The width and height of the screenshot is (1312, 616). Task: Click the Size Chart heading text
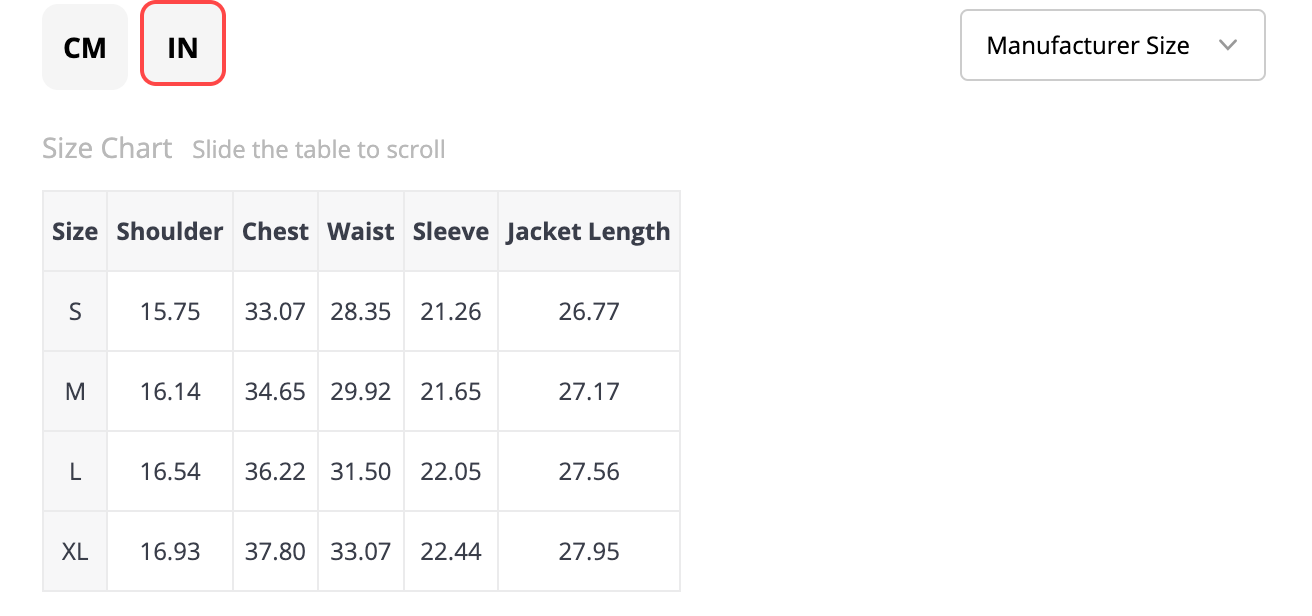coord(107,149)
